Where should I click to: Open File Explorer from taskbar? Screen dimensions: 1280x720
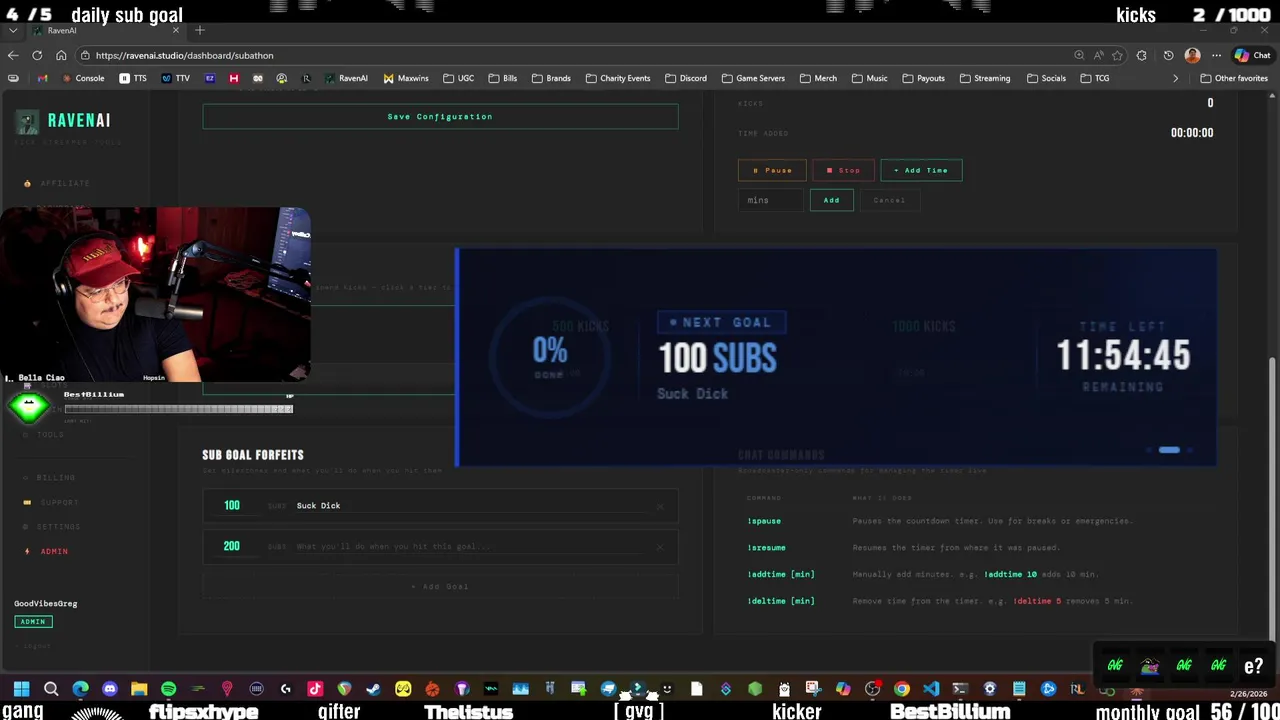tap(139, 688)
